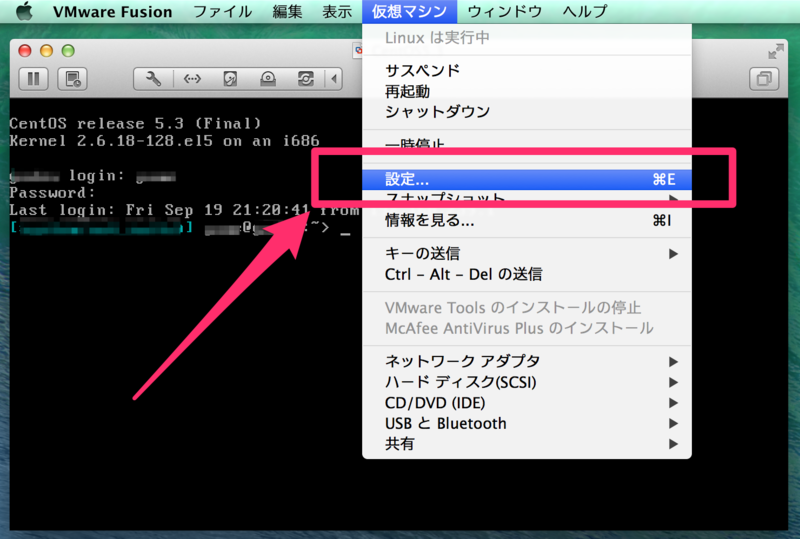Select the 設定... menu item
800x539 pixels.
(527, 179)
